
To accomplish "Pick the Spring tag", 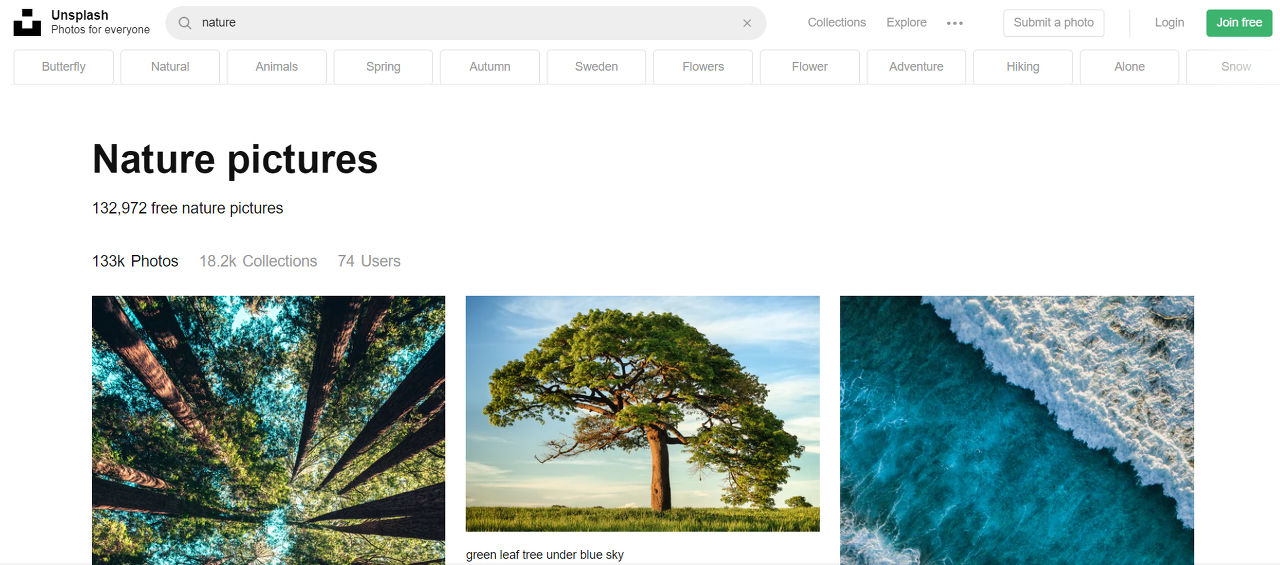I will point(383,67).
